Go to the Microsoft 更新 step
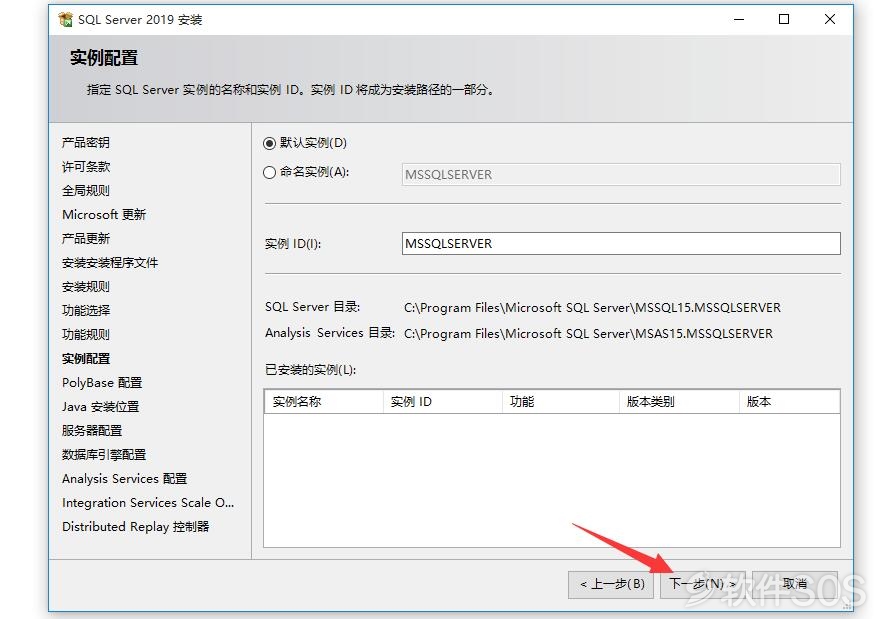Viewport: 880px width, 619px height. (x=104, y=215)
